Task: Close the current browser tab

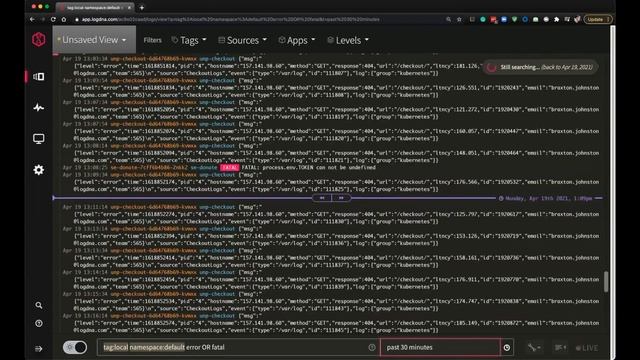Action: coord(129,7)
